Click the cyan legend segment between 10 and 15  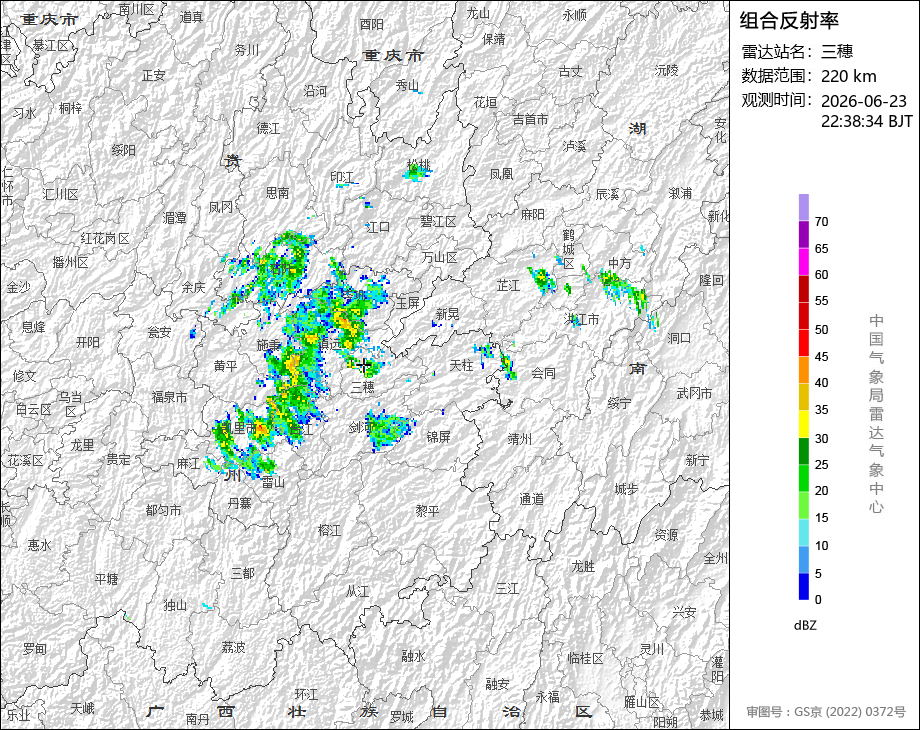[x=804, y=532]
